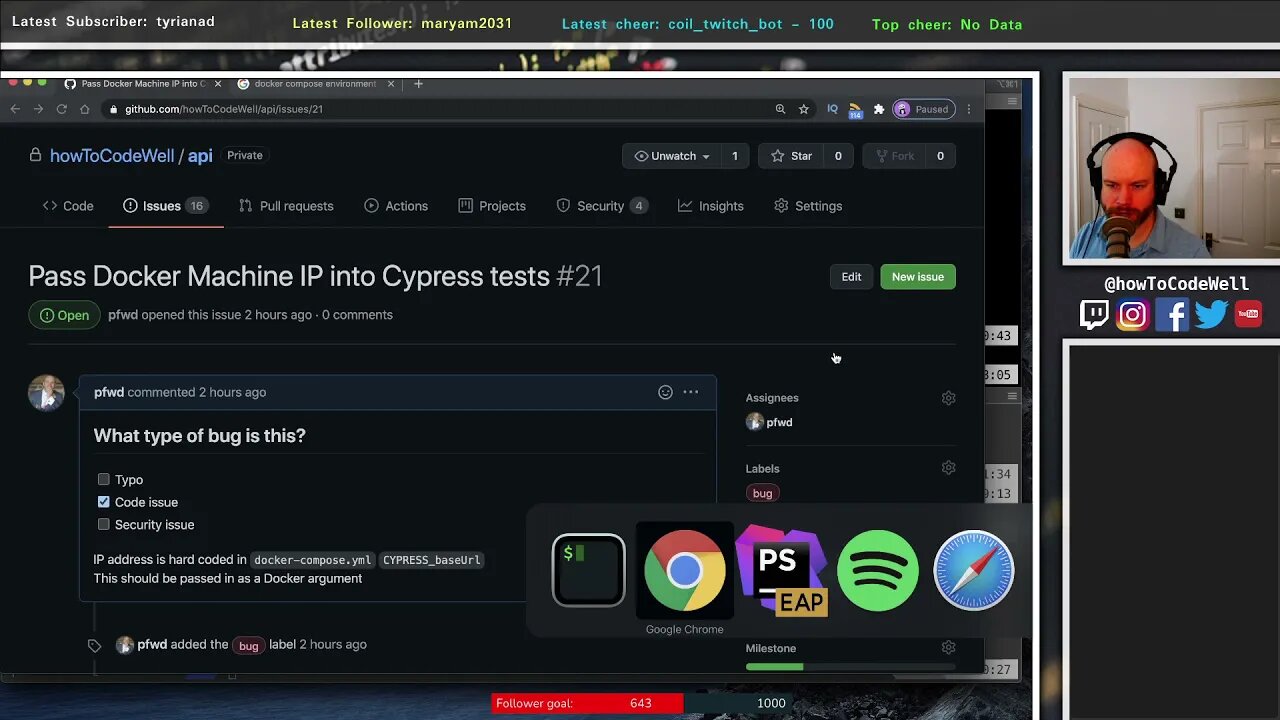1280x720 pixels.
Task: Switch to Pass Docker Machine IP browser tab
Action: [142, 84]
